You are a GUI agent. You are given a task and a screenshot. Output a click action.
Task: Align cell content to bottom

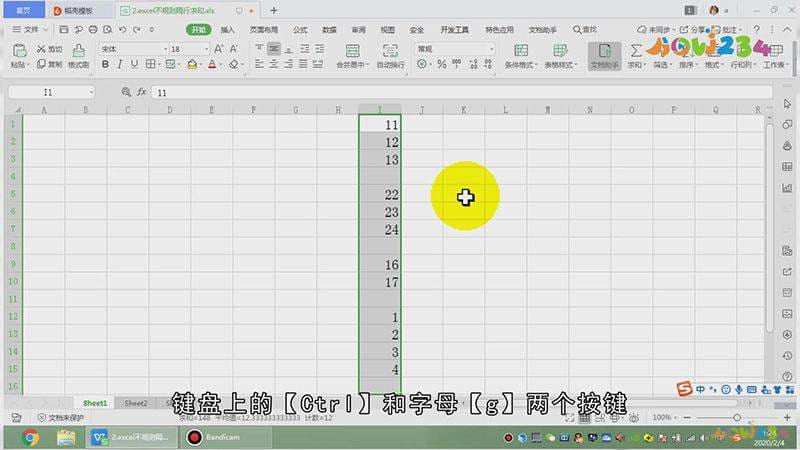tap(289, 48)
